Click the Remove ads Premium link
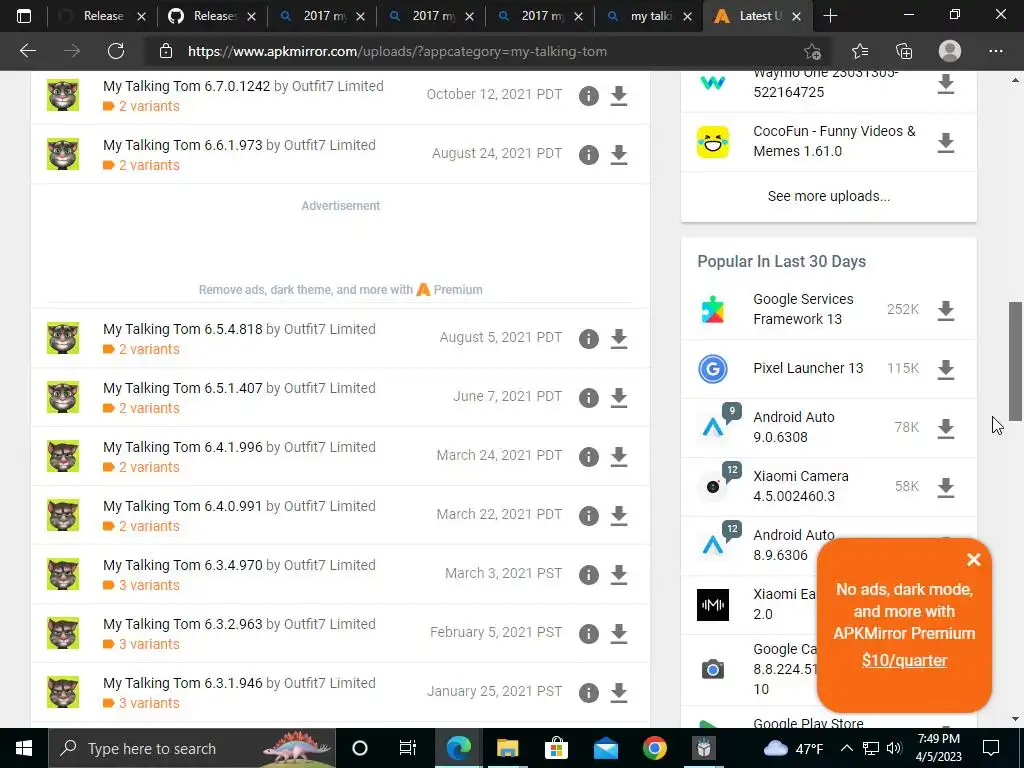 (340, 289)
